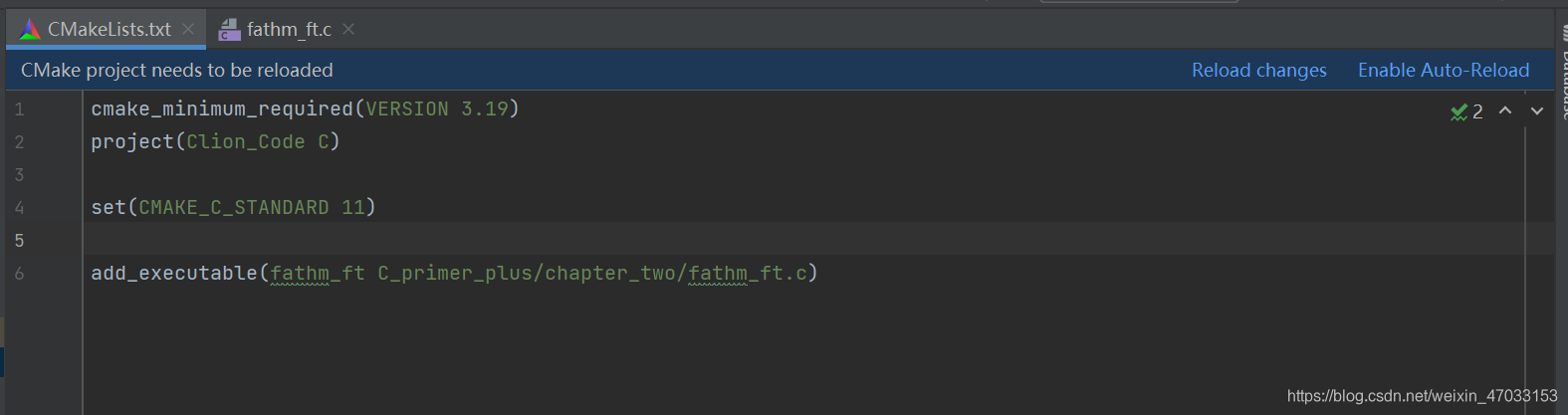The height and width of the screenshot is (415, 1568).
Task: Click the C_primer_plus/chapter_two path text
Action: [529, 273]
